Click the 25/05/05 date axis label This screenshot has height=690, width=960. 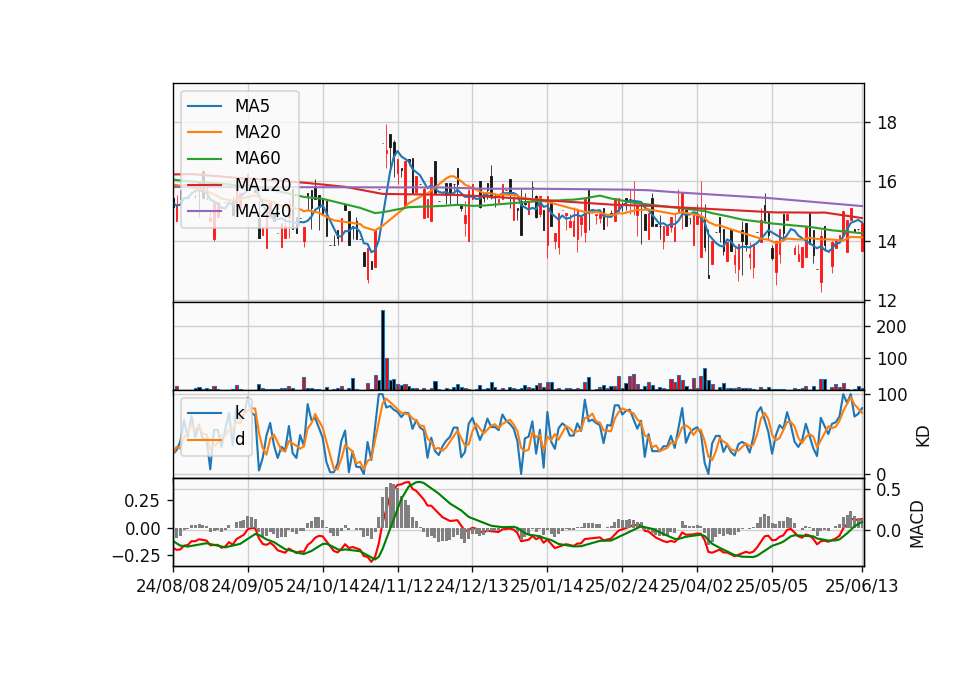click(x=771, y=586)
